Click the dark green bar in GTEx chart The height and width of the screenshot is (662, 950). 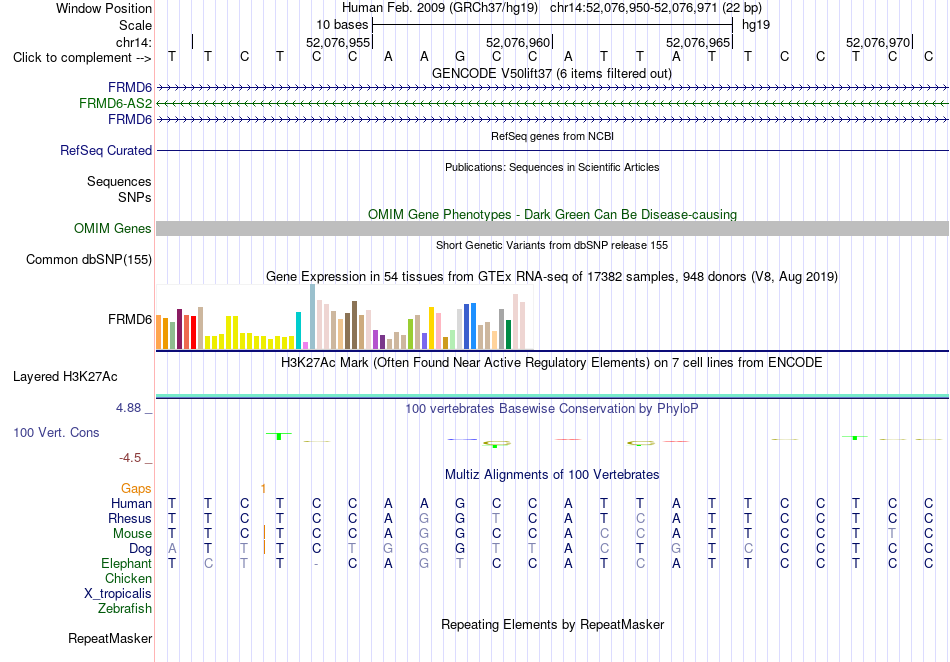tap(509, 334)
